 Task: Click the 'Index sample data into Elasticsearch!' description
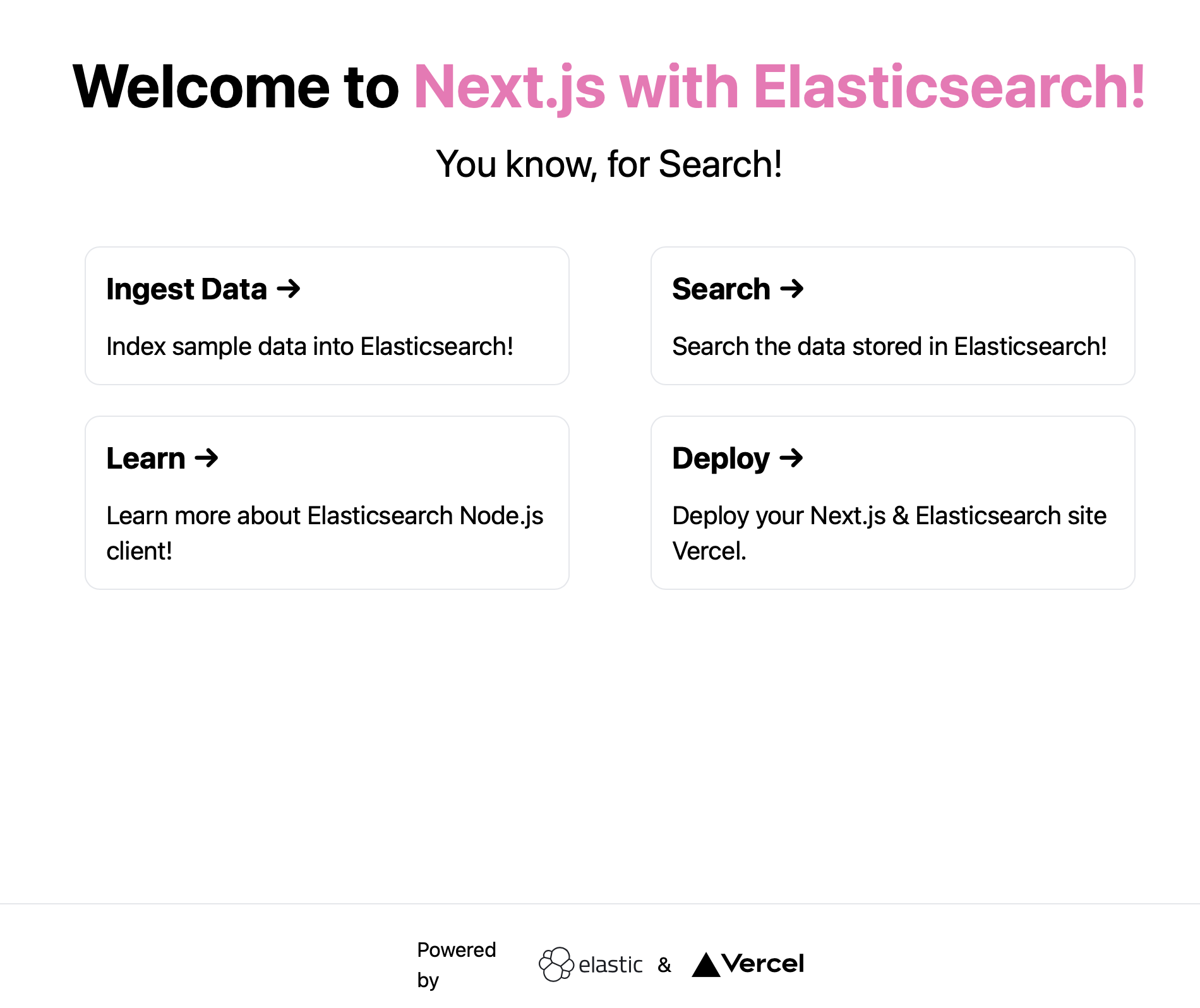pos(309,347)
